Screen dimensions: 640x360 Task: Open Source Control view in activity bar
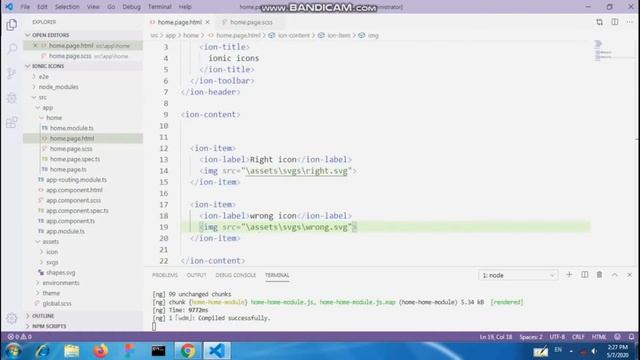pos(12,73)
